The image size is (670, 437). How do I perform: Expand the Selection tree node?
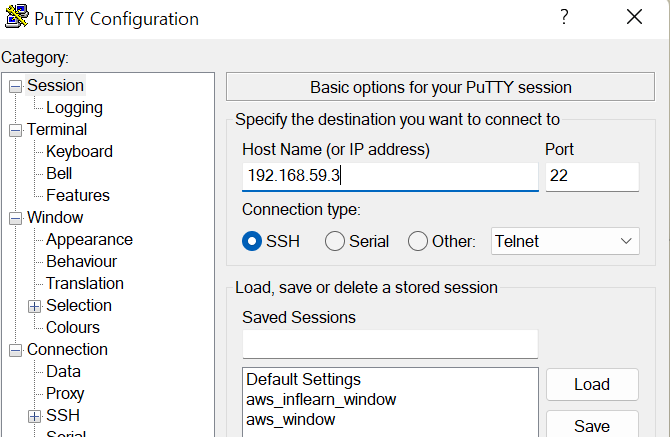(35, 306)
